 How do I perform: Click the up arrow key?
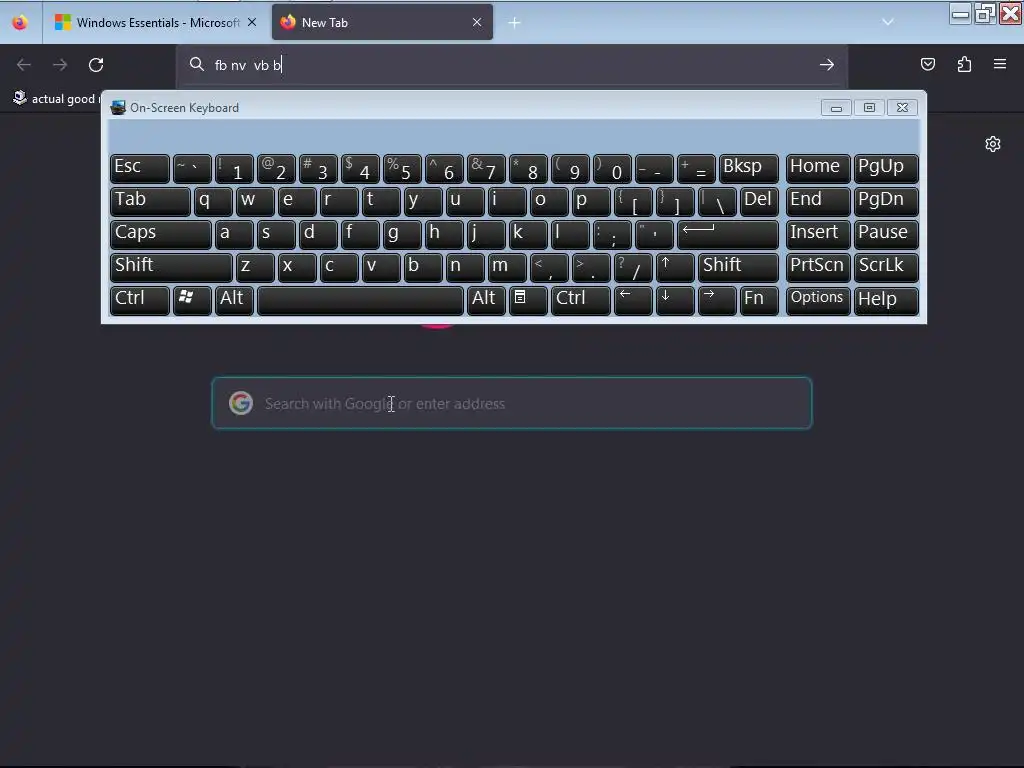pyautogui.click(x=675, y=267)
